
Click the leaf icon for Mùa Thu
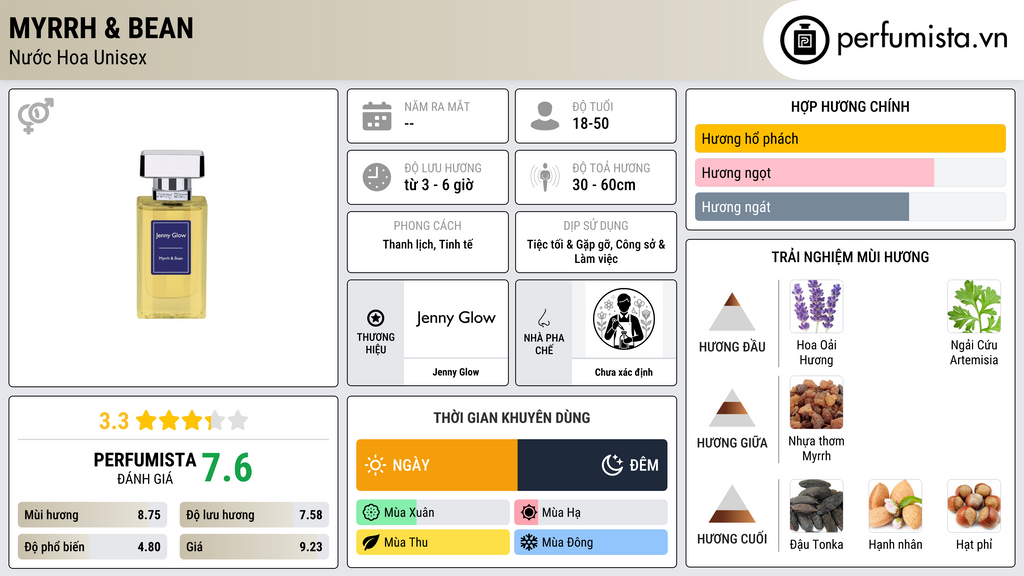click(371, 543)
